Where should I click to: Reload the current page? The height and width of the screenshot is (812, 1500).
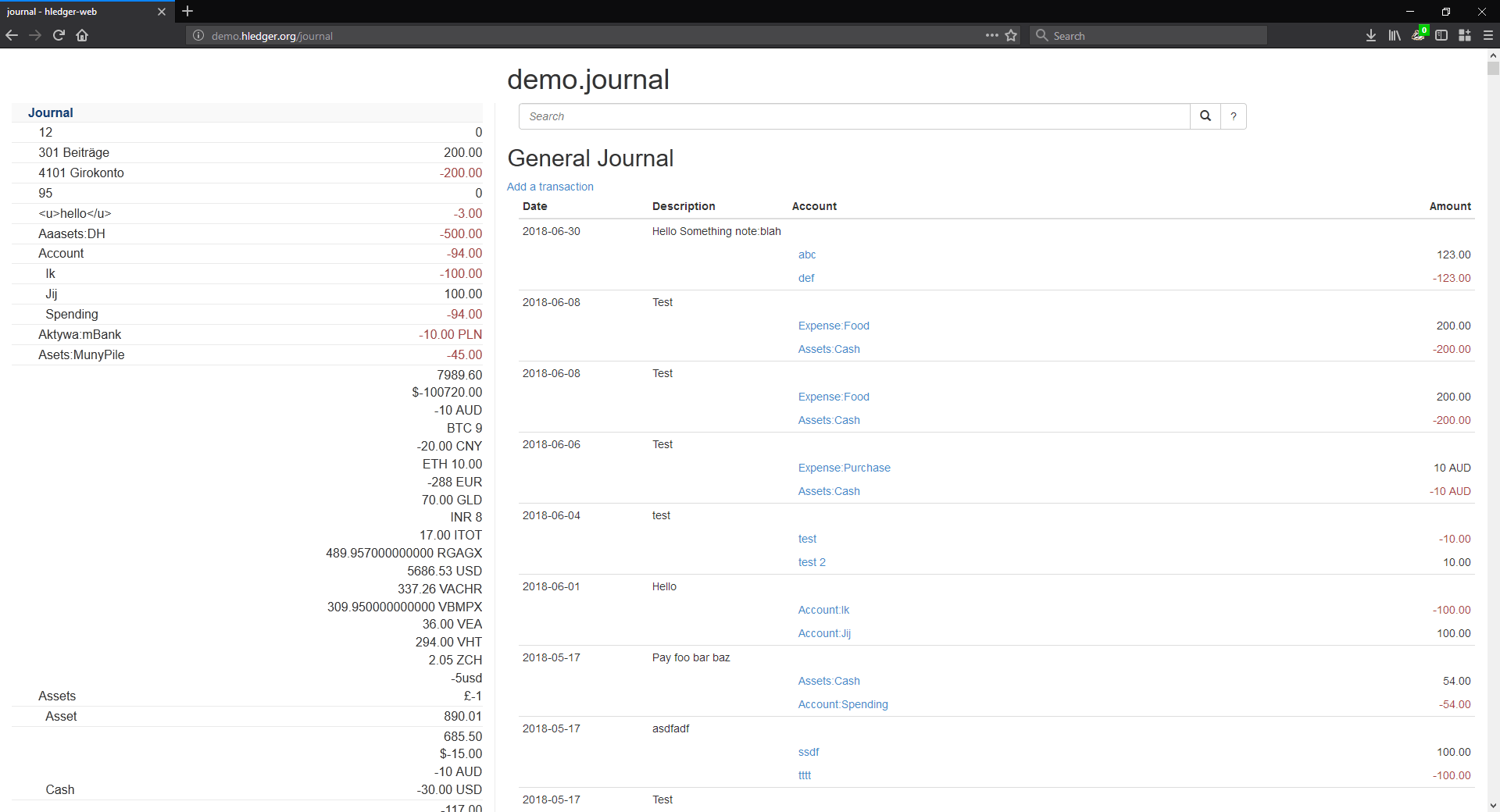pos(59,35)
